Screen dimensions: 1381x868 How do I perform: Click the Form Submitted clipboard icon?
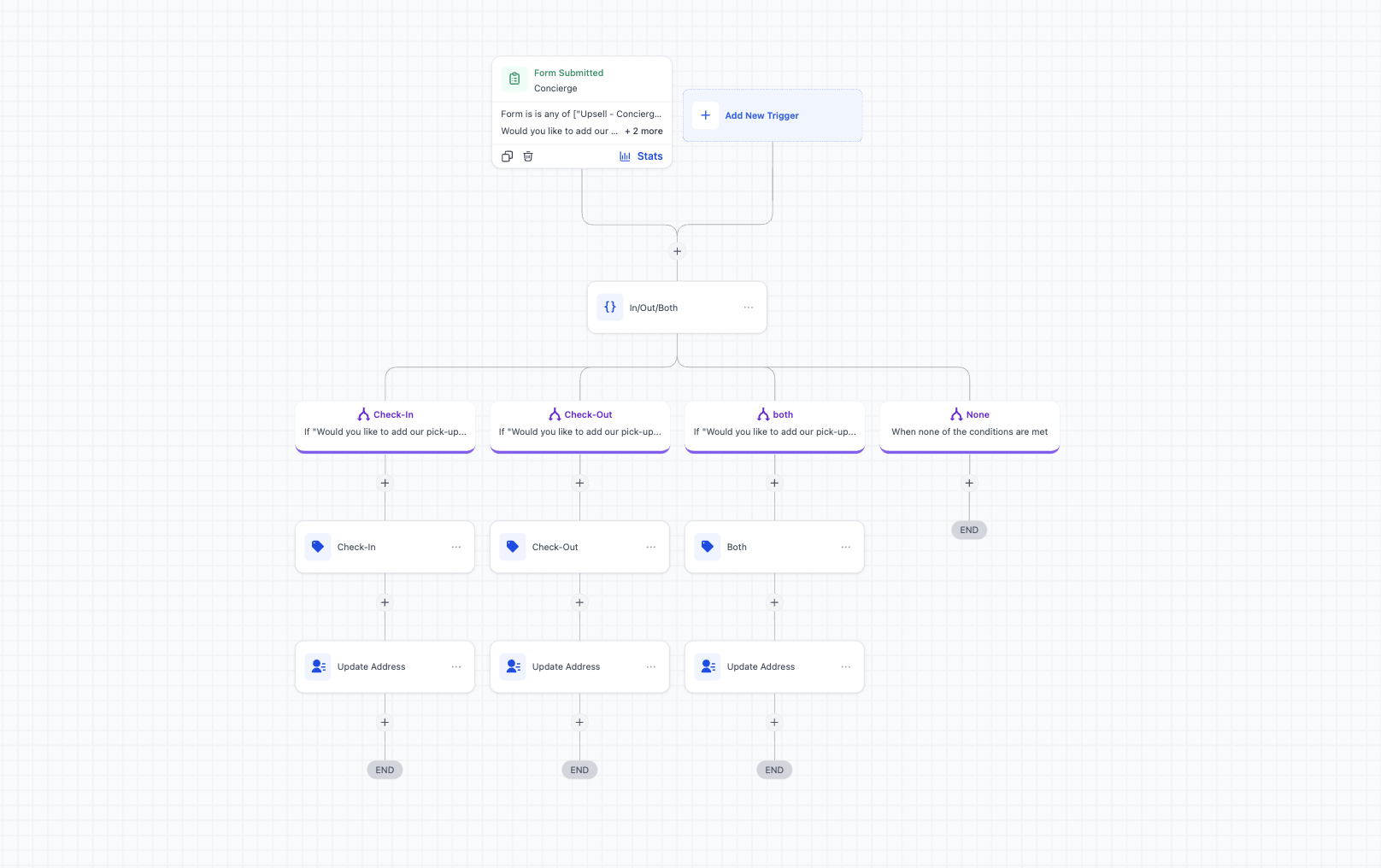pos(514,79)
